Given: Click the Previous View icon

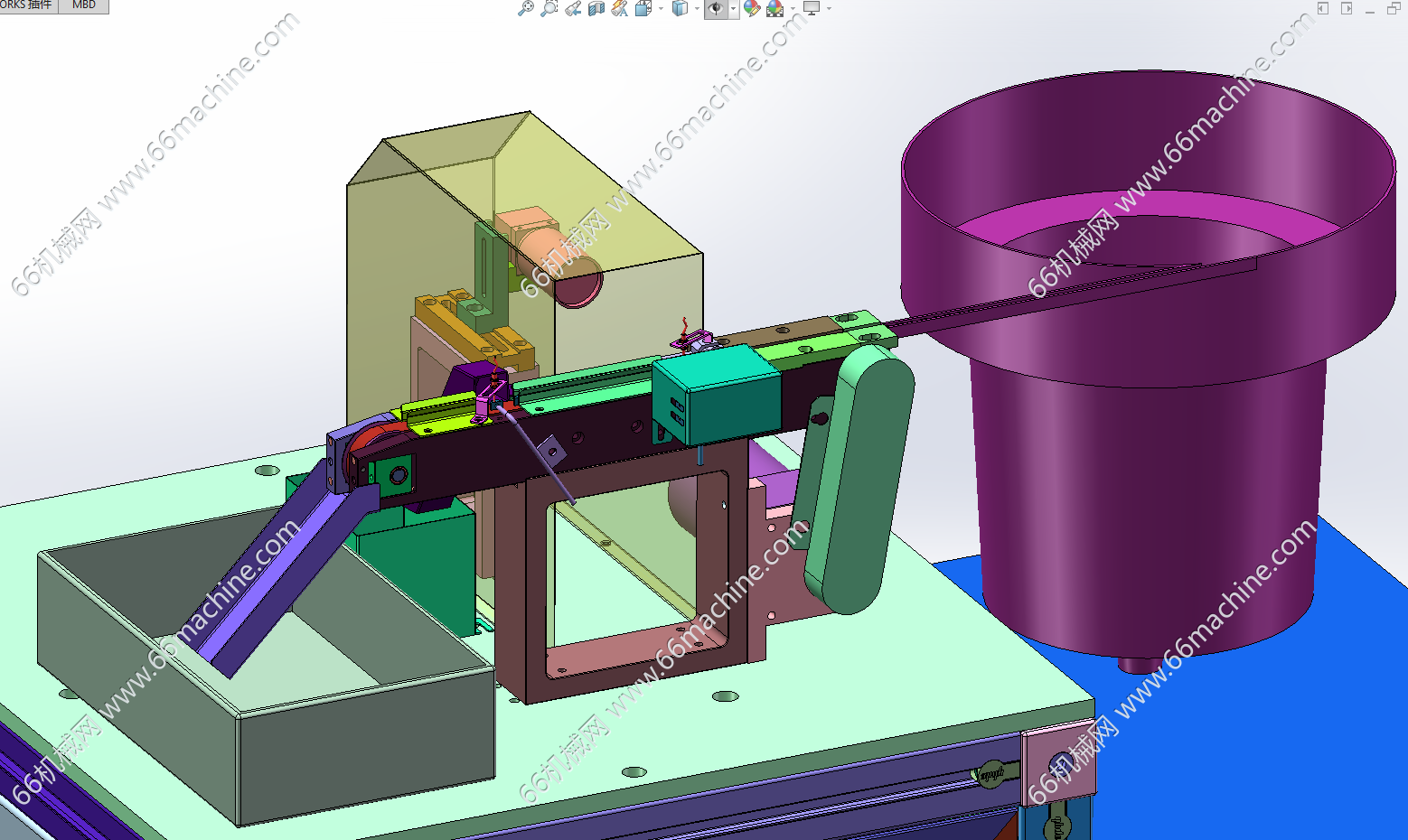Looking at the screenshot, I should pyautogui.click(x=573, y=8).
